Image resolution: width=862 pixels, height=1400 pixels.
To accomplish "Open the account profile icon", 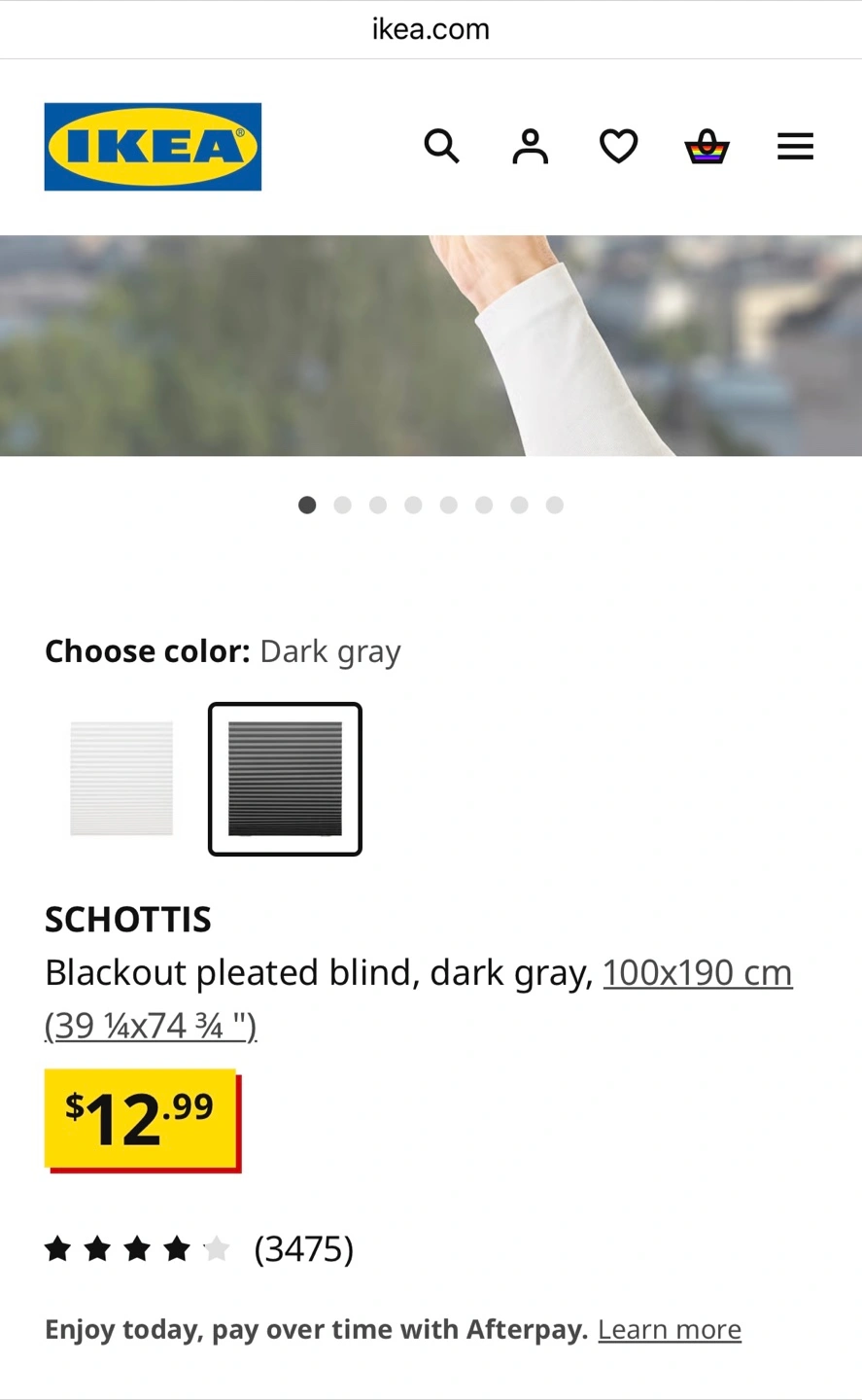I will click(x=530, y=147).
